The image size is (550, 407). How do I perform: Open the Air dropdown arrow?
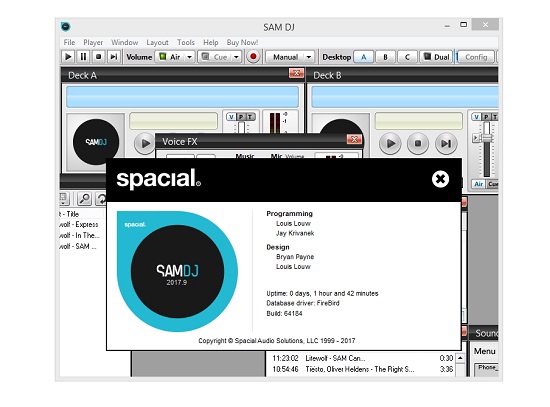click(x=189, y=56)
